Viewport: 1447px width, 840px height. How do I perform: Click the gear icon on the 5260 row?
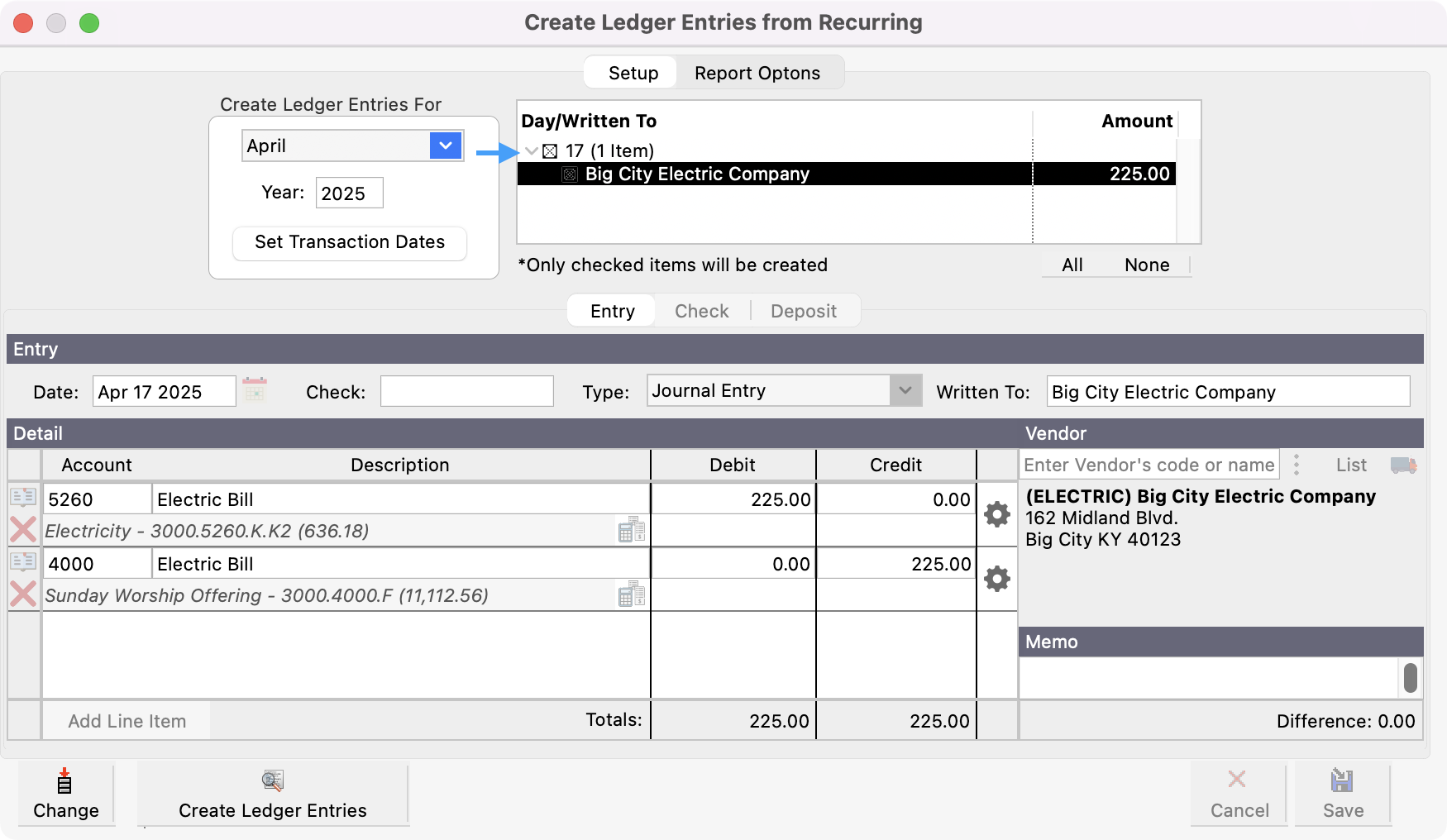(x=996, y=514)
